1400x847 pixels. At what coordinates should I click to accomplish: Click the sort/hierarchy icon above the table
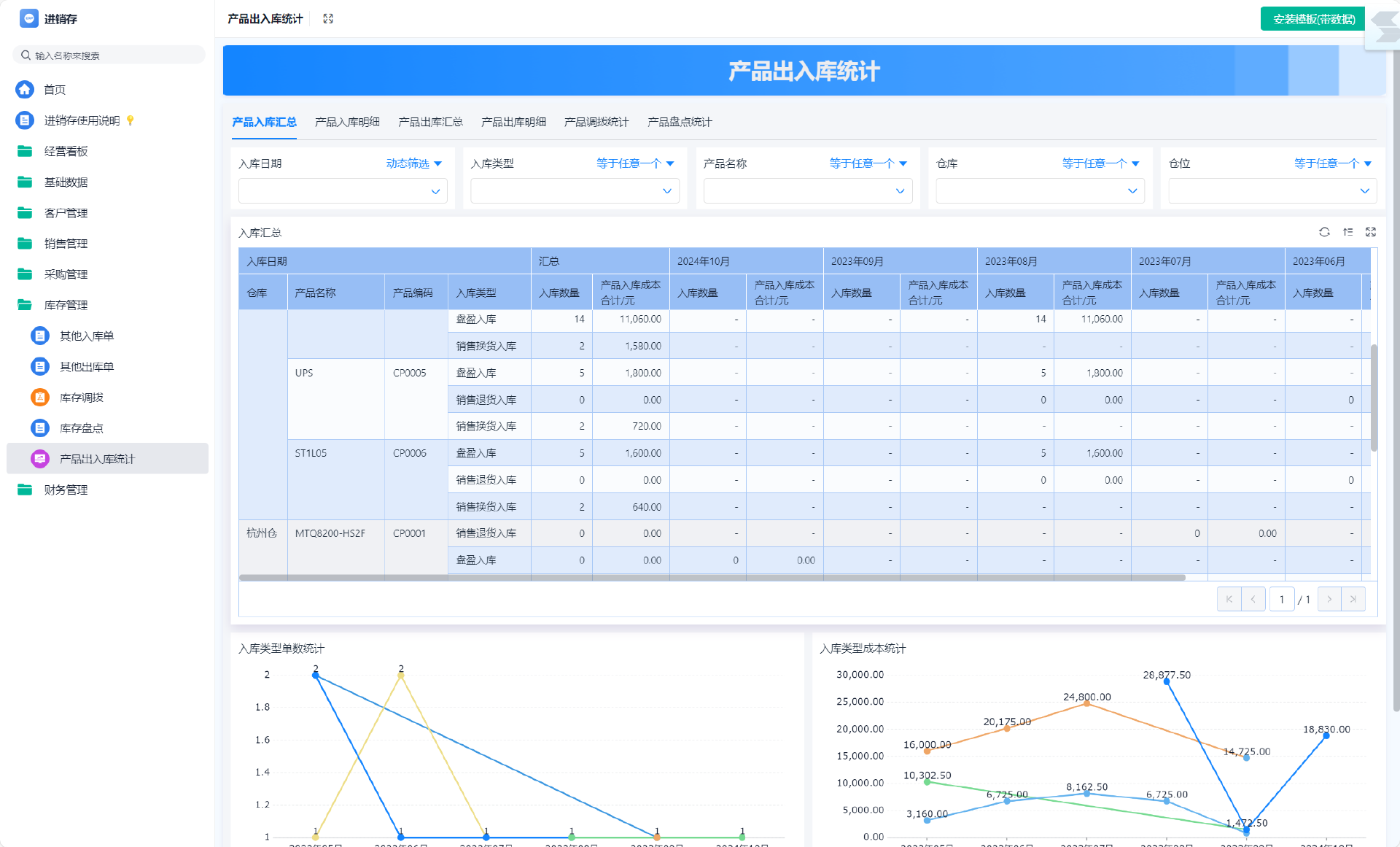tap(1347, 232)
